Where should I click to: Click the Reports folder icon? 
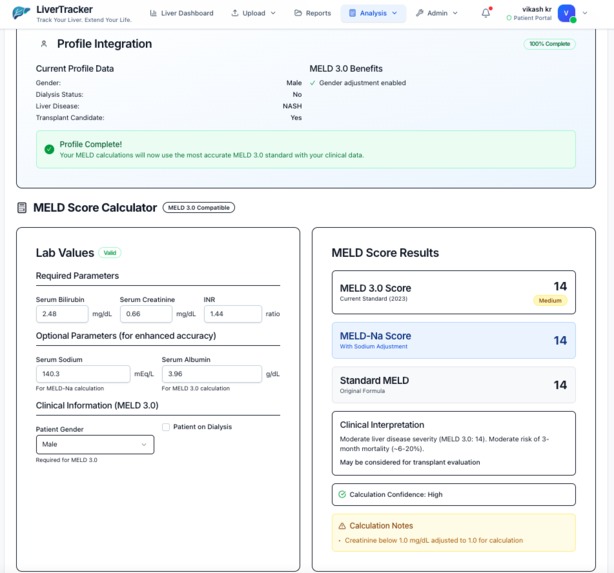[x=298, y=13]
